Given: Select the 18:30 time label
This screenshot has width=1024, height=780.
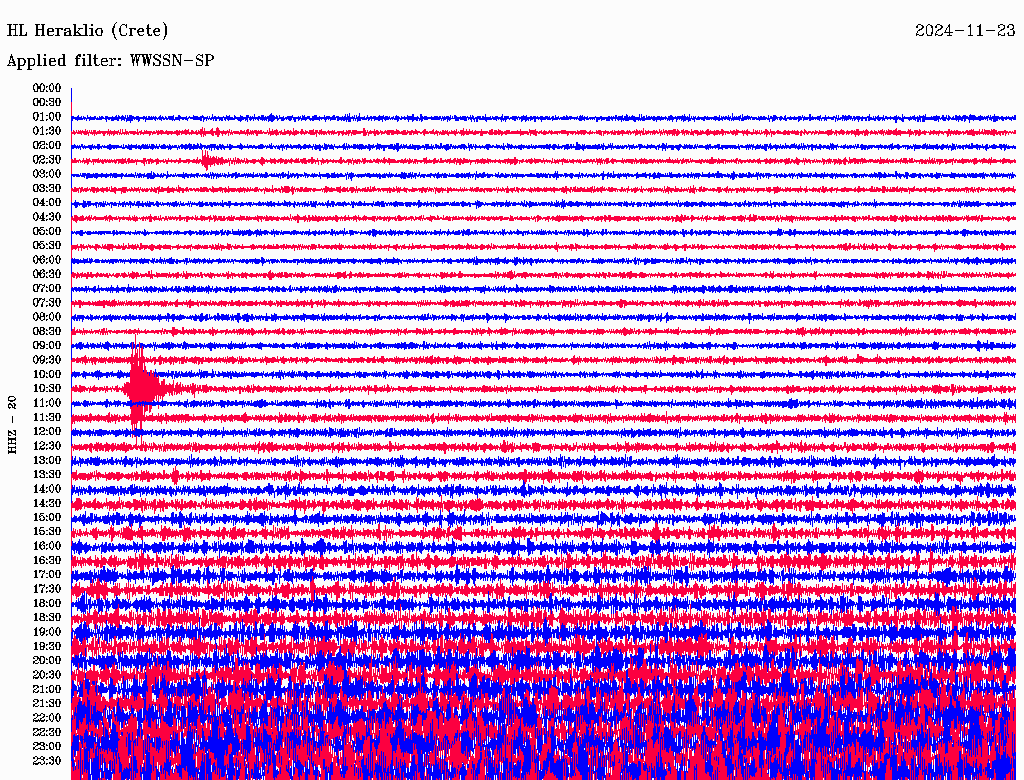Looking at the screenshot, I should 46,618.
